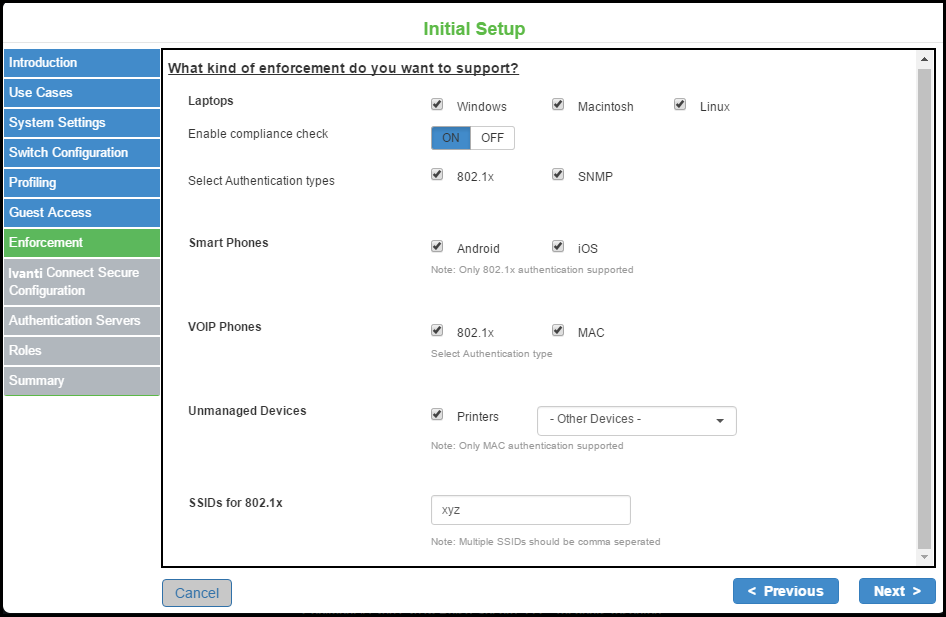Open Authentication Servers step
Image resolution: width=946 pixels, height=617 pixels.
(81, 321)
